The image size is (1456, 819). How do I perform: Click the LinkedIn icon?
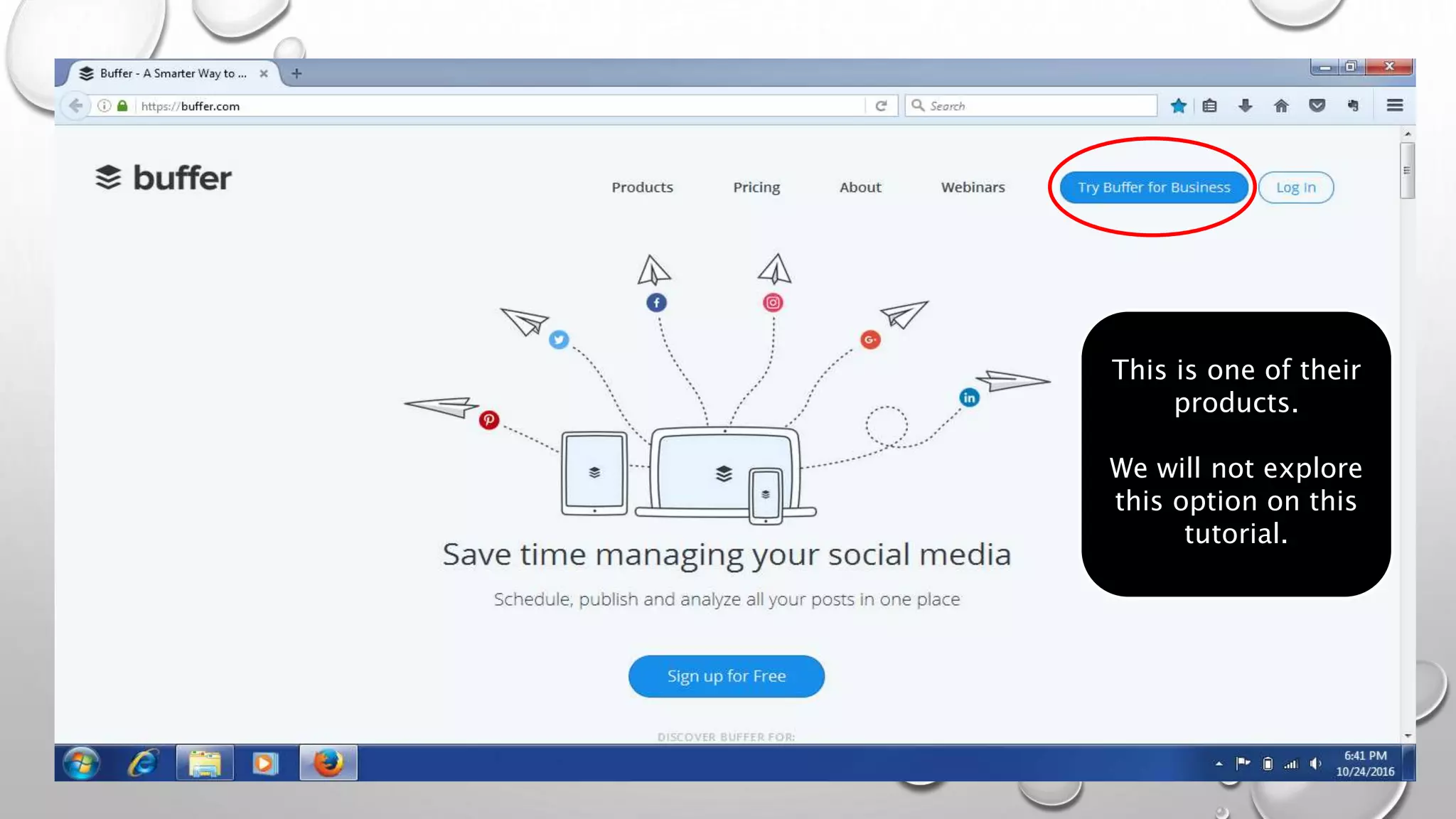point(969,397)
